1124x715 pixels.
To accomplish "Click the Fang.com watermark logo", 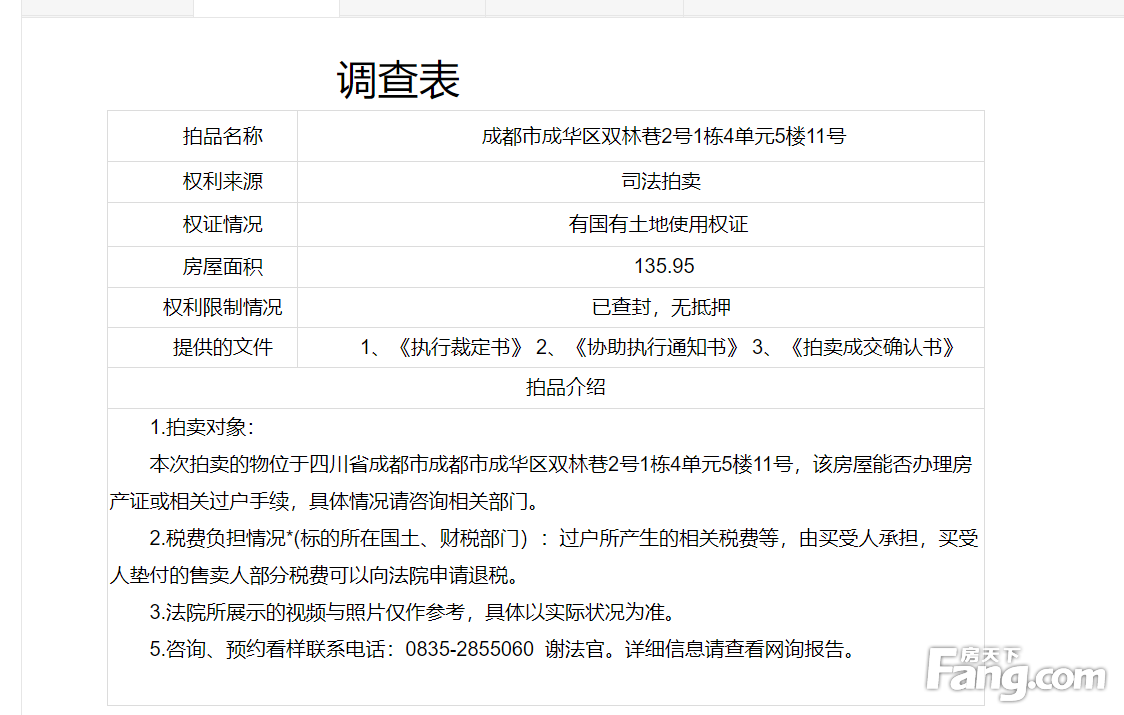I will (1016, 674).
